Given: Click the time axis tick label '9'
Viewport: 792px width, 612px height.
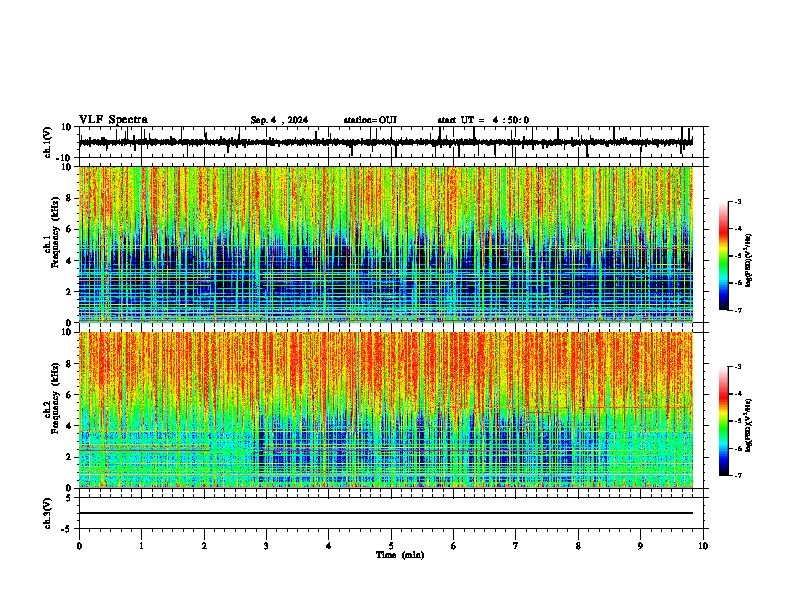Looking at the screenshot, I should 640,546.
